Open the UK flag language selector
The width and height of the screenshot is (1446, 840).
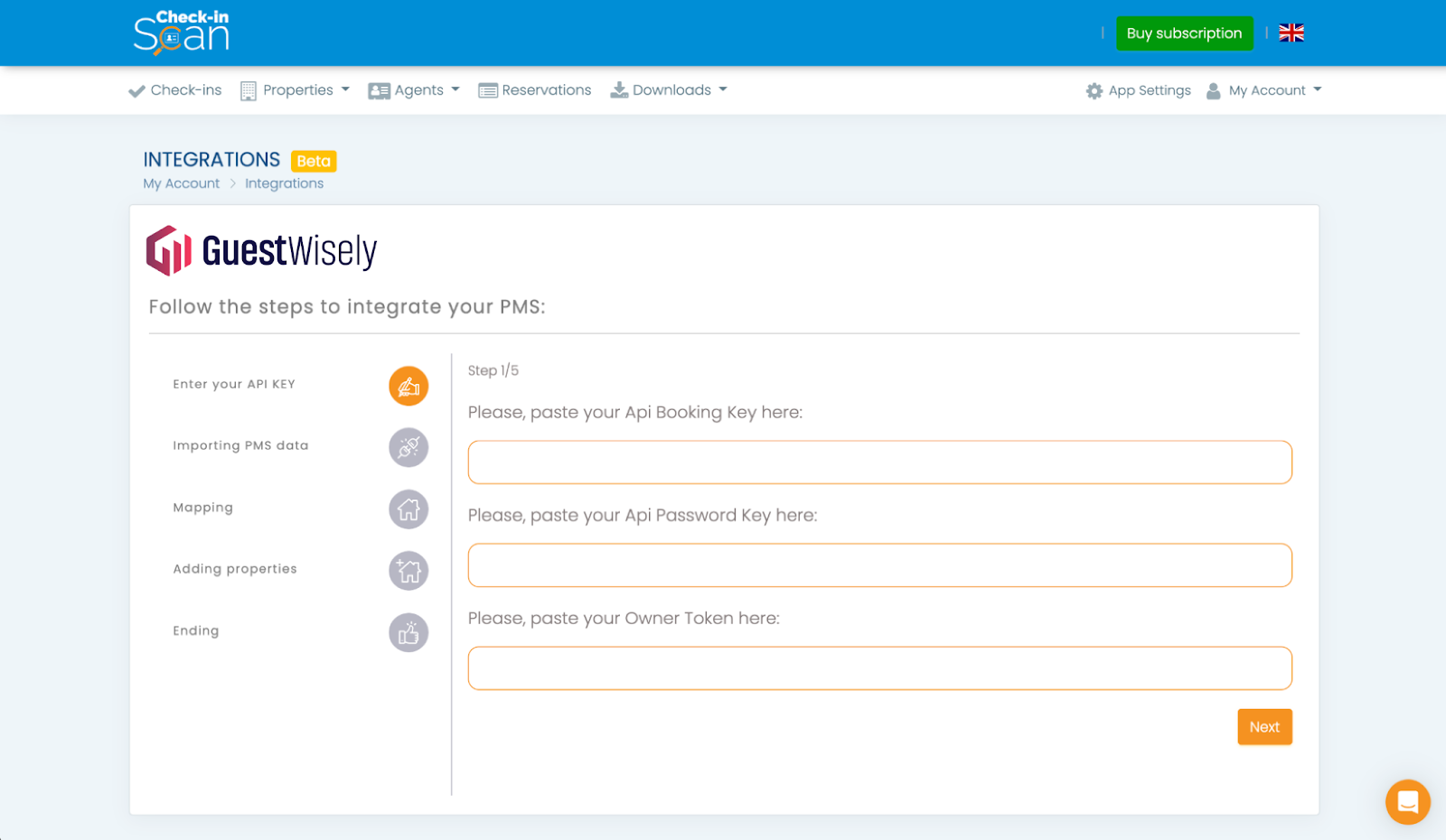(x=1291, y=33)
